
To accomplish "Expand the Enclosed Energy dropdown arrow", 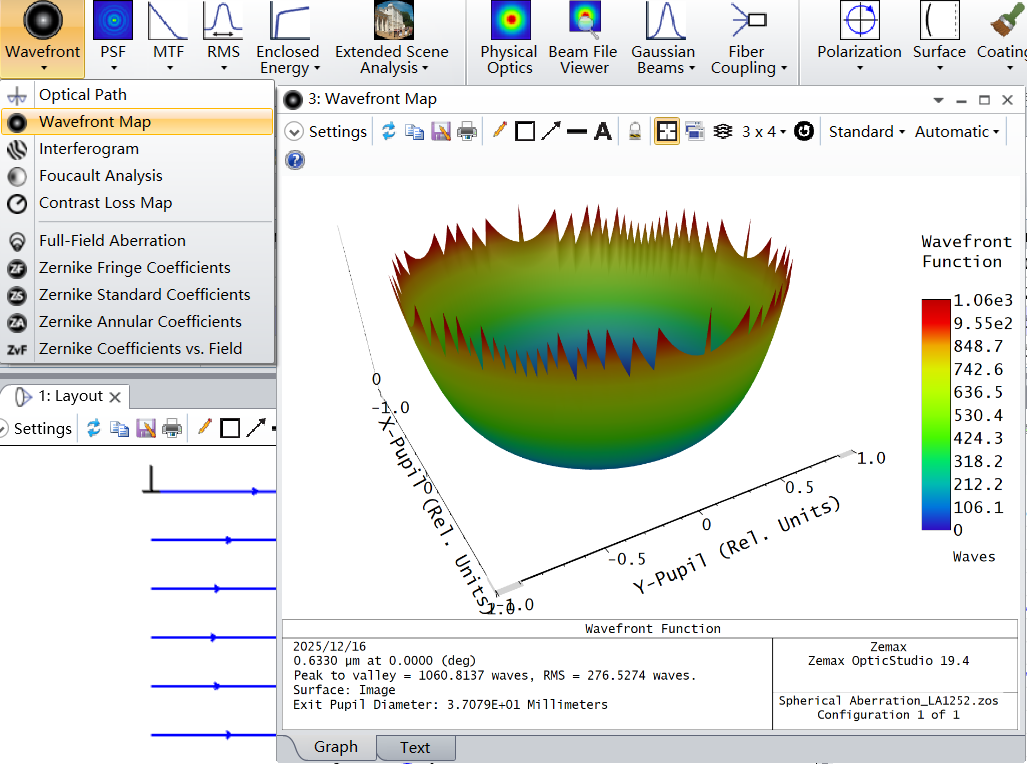I will 317,68.
